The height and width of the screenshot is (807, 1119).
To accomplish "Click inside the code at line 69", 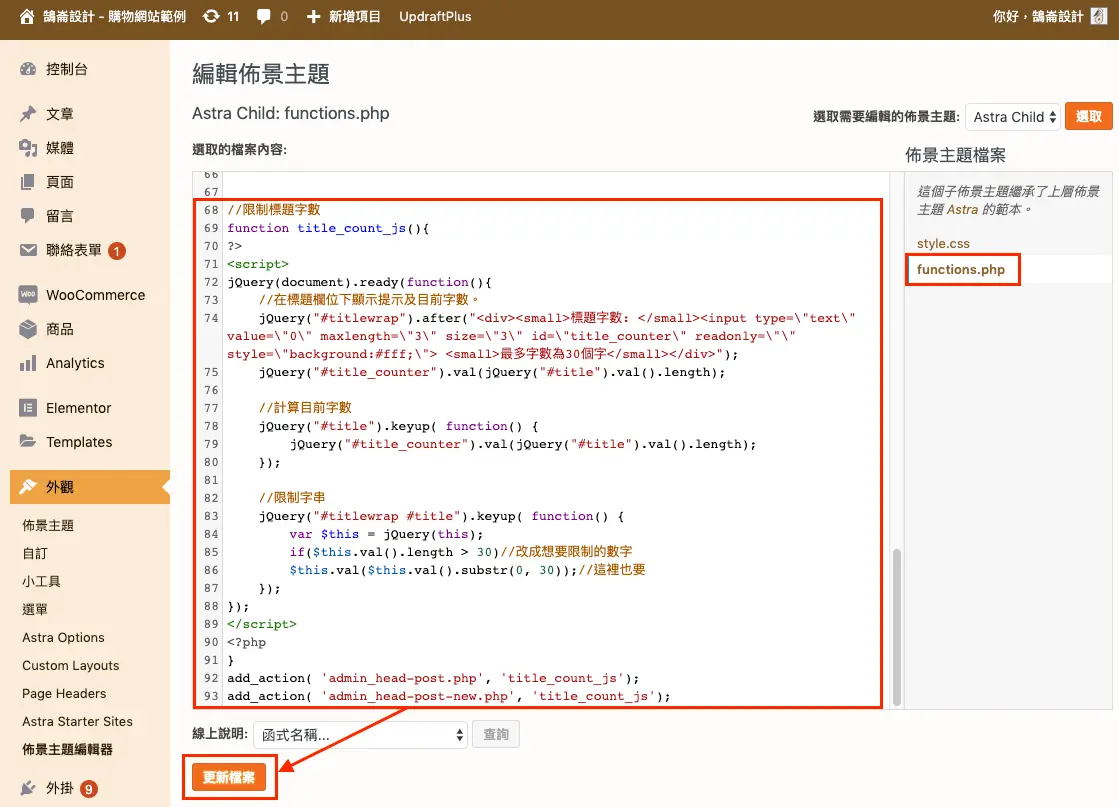I will pos(328,228).
